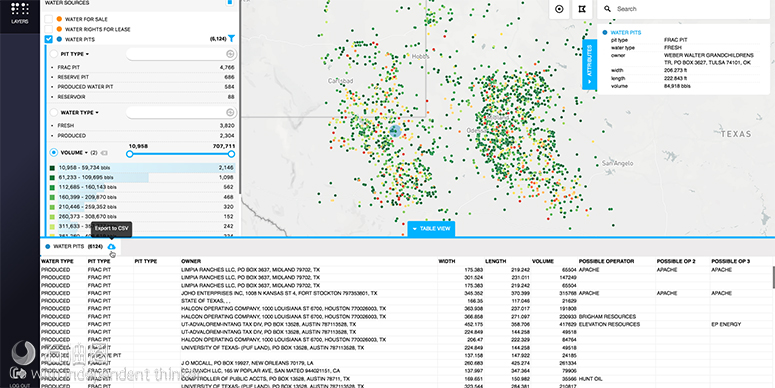Click Export to CSV cloud icon
The image size is (775, 388).
click(111, 246)
